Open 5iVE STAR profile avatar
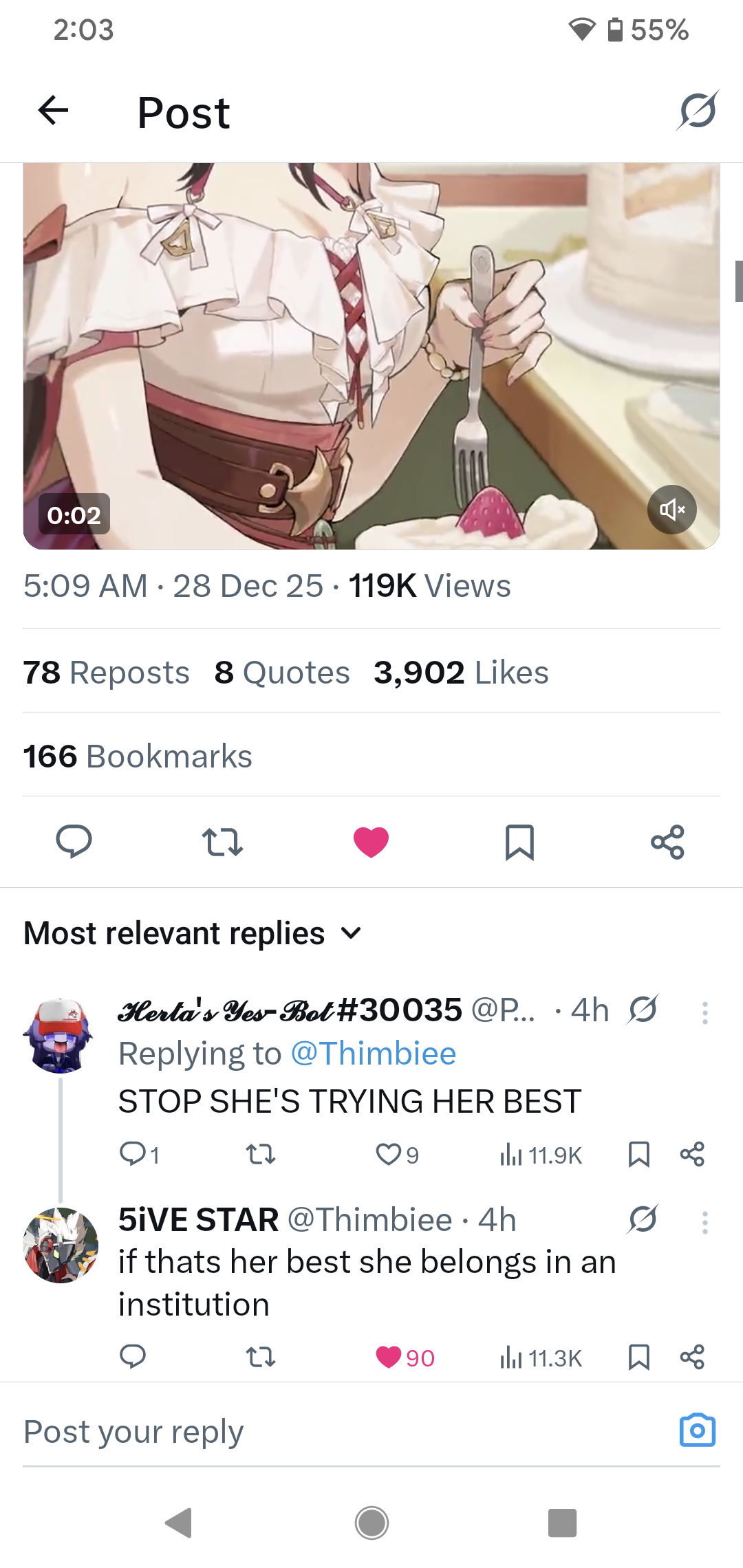The height and width of the screenshot is (1568, 743). [61, 1245]
